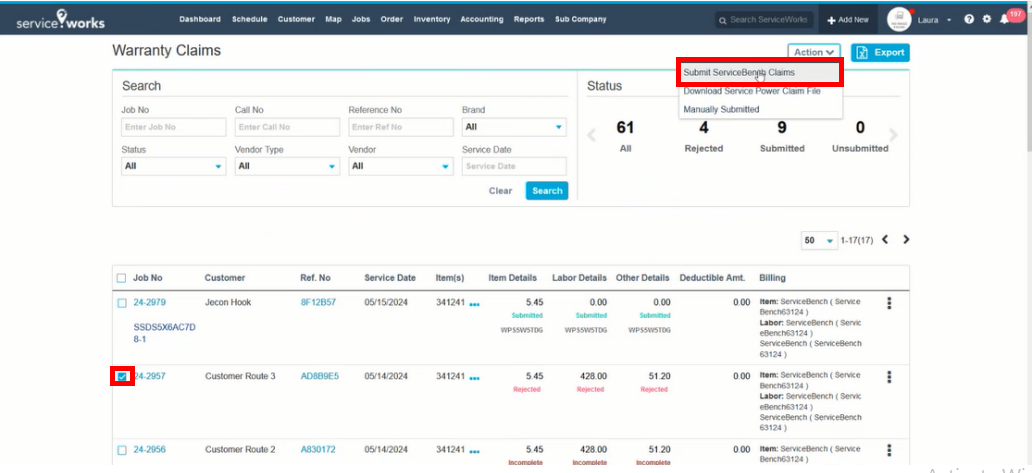Open the settings gear icon
The width and height of the screenshot is (1032, 473).
tap(987, 20)
